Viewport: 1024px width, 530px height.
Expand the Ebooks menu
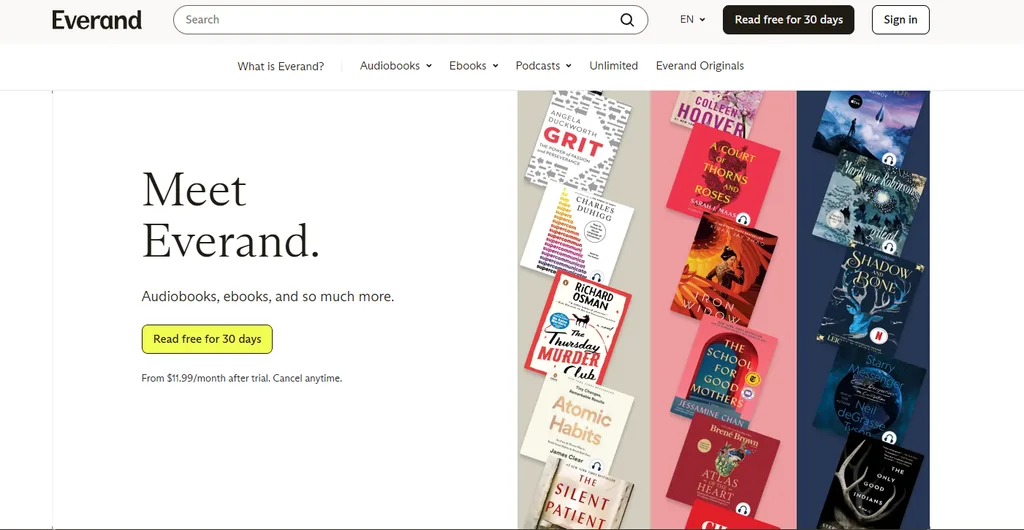(473, 66)
